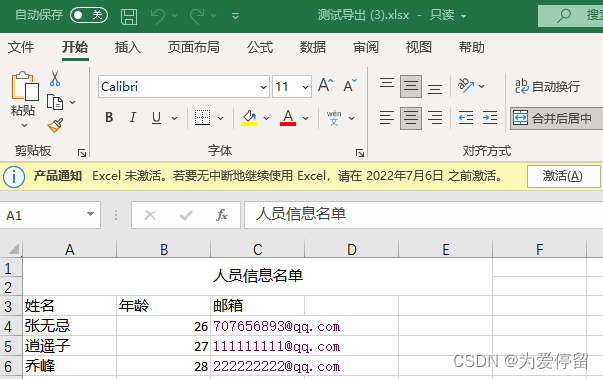The image size is (603, 379).
Task: Toggle 自动换行 wrap text
Action: (548, 86)
